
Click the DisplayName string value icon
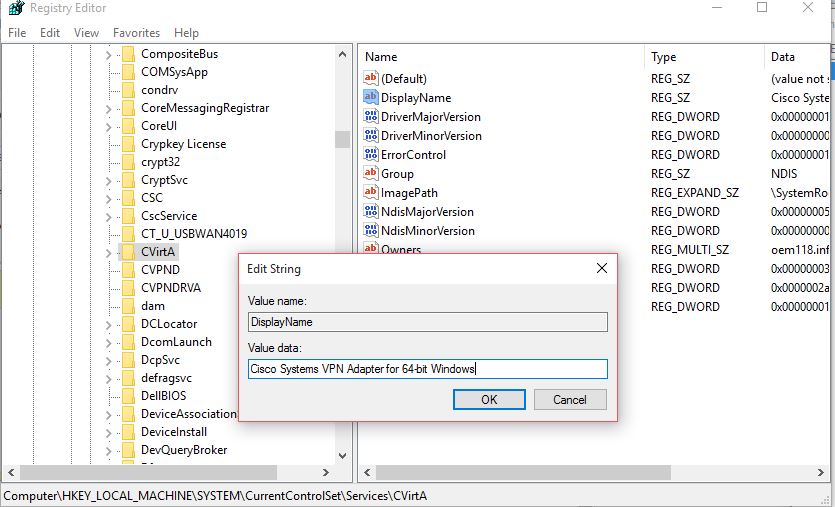[x=371, y=97]
